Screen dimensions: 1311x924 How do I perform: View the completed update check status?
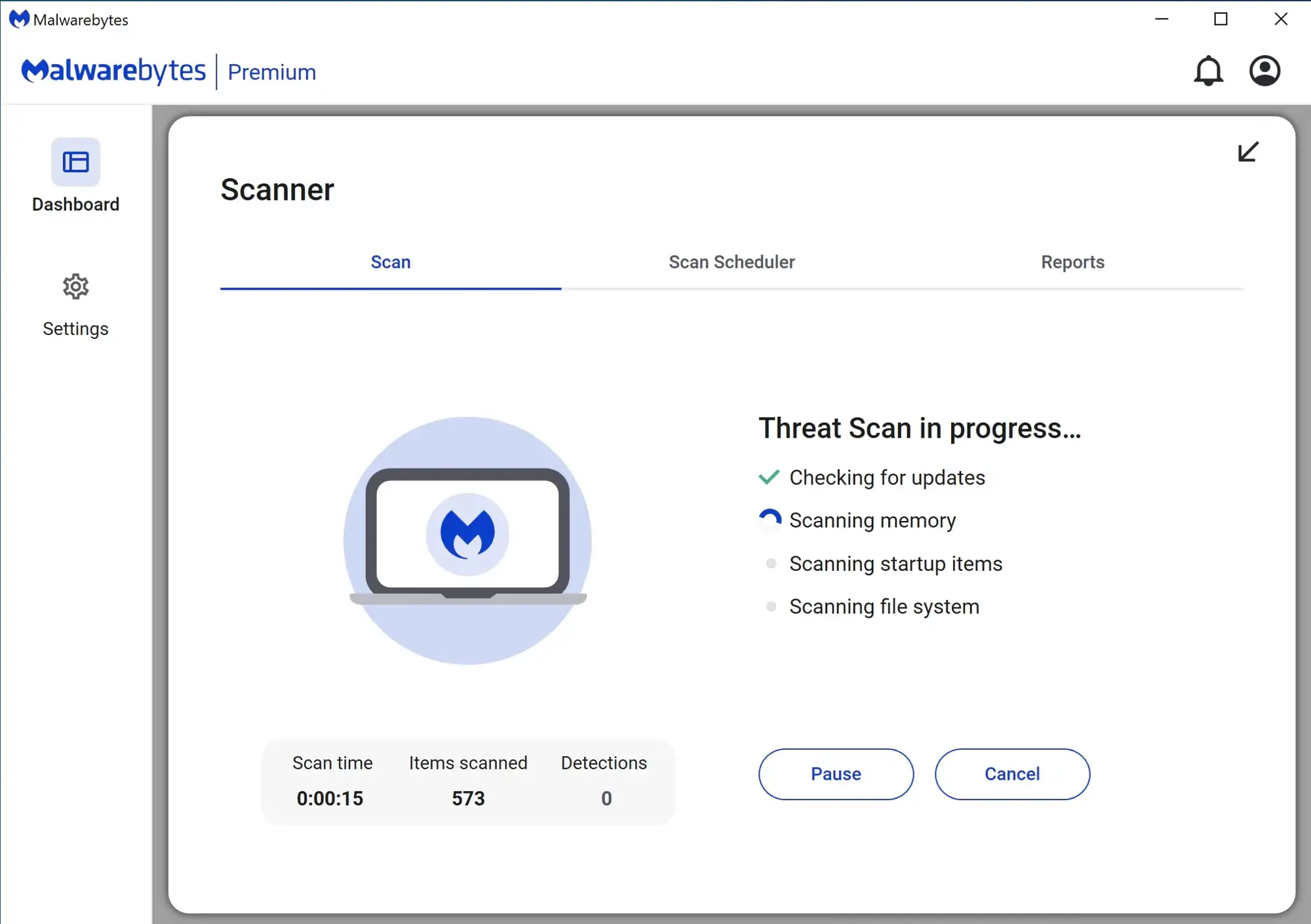887,477
